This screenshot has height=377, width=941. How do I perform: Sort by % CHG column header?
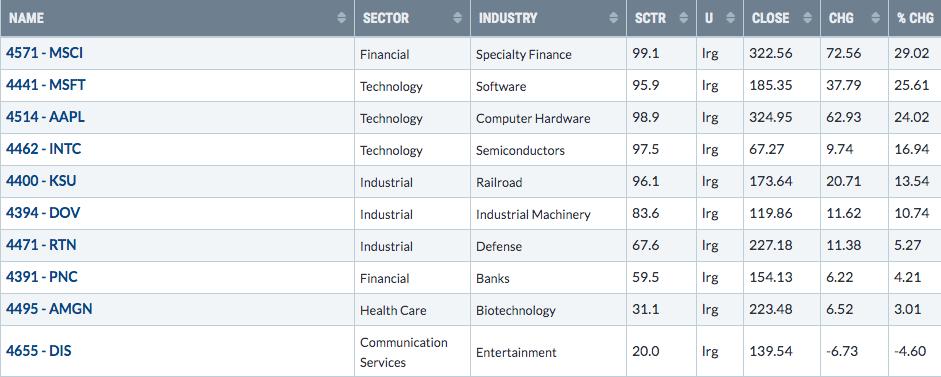pyautogui.click(x=915, y=18)
